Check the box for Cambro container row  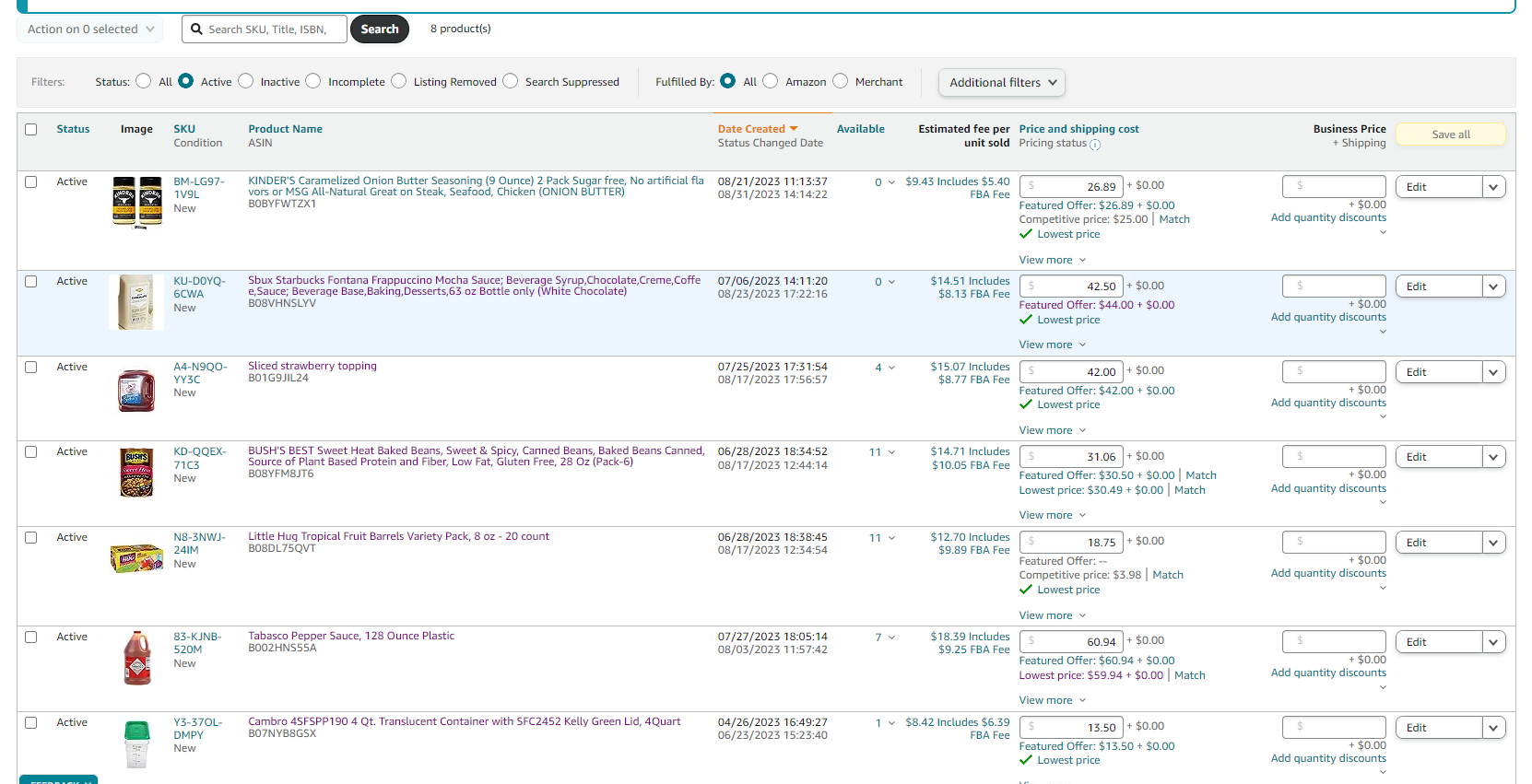click(31, 722)
